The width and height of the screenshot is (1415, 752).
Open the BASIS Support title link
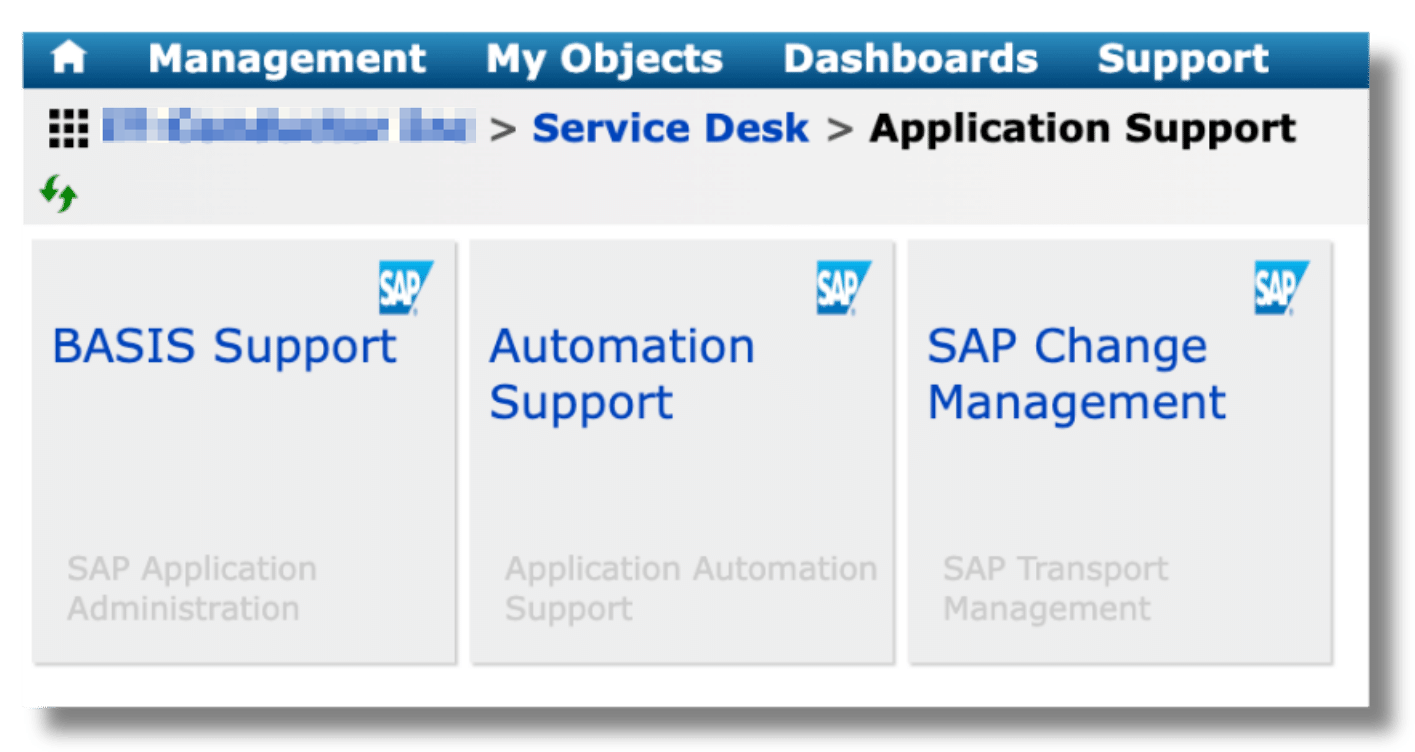pyautogui.click(x=224, y=346)
